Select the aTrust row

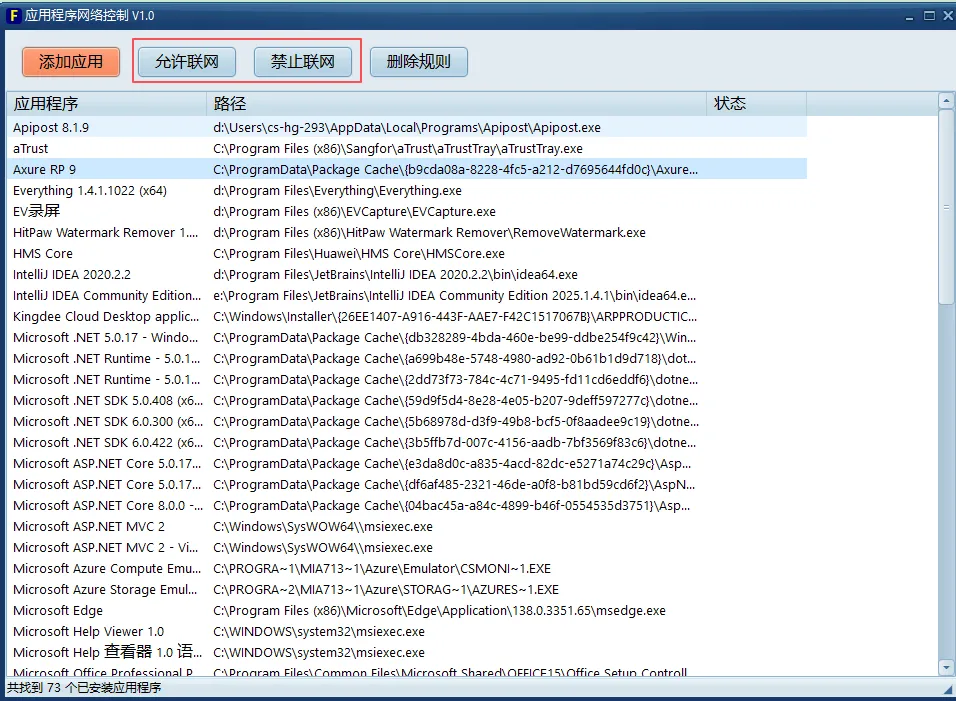point(407,148)
